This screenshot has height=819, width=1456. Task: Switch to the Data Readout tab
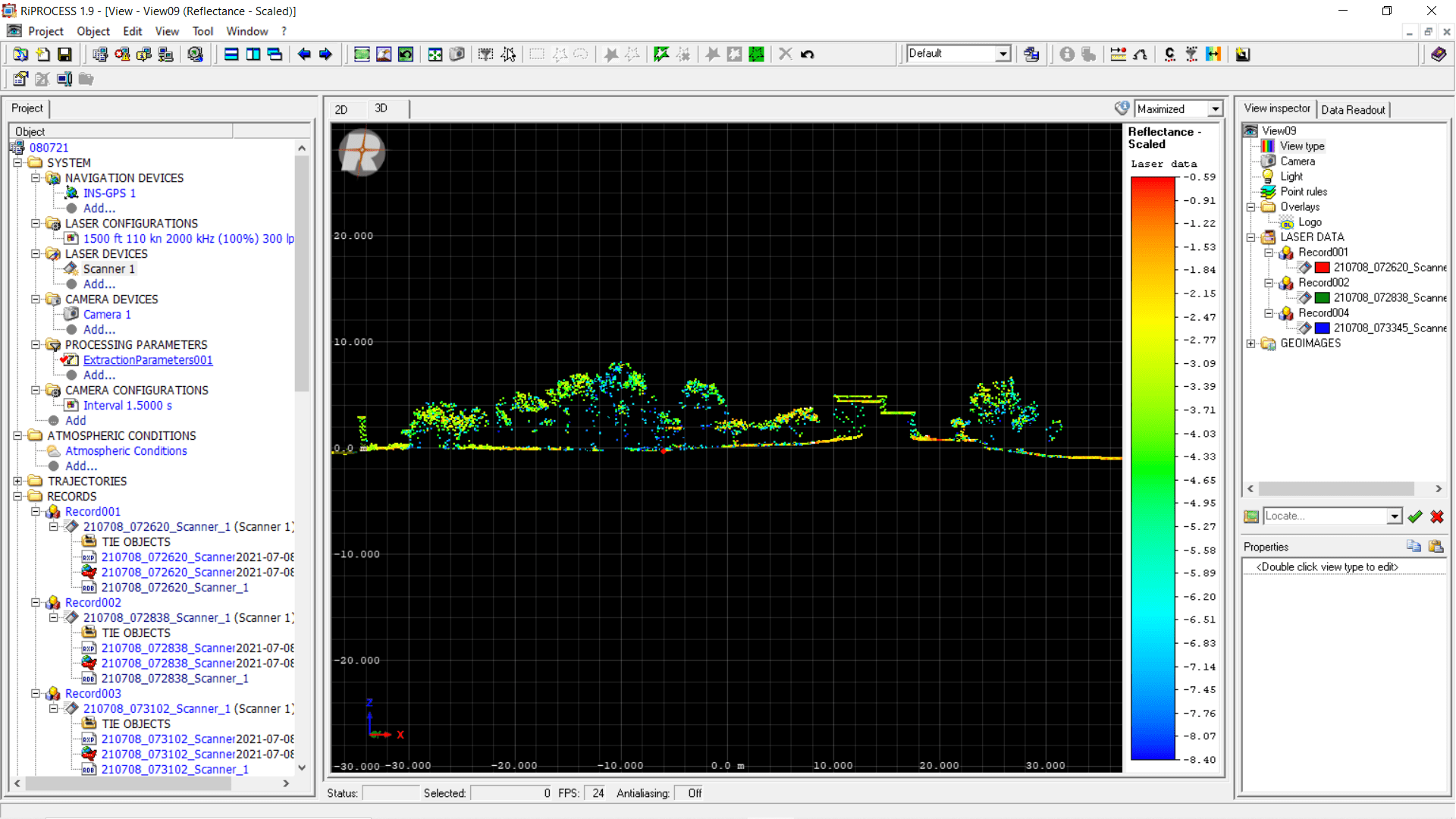tap(1353, 109)
